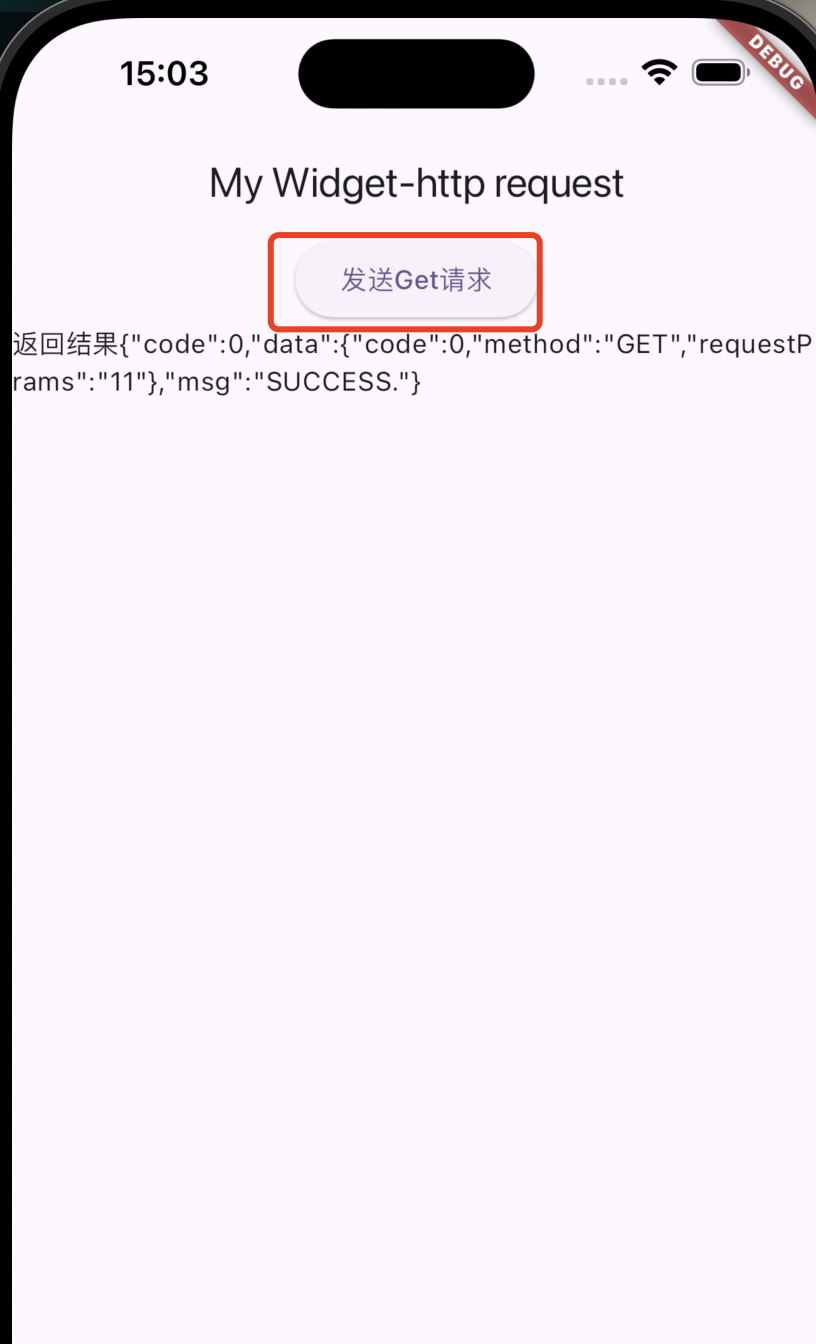Click the "method" key in the response
This screenshot has width=816, height=1344.
[535, 345]
